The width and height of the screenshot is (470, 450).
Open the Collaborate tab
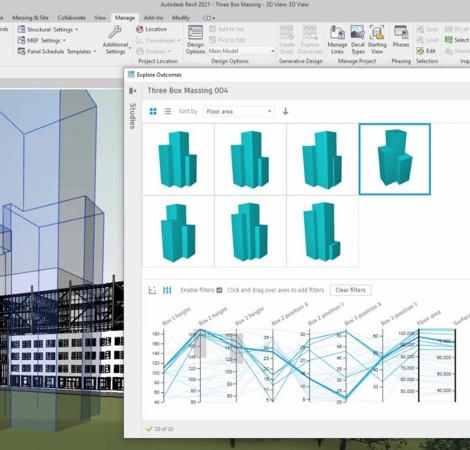click(71, 18)
